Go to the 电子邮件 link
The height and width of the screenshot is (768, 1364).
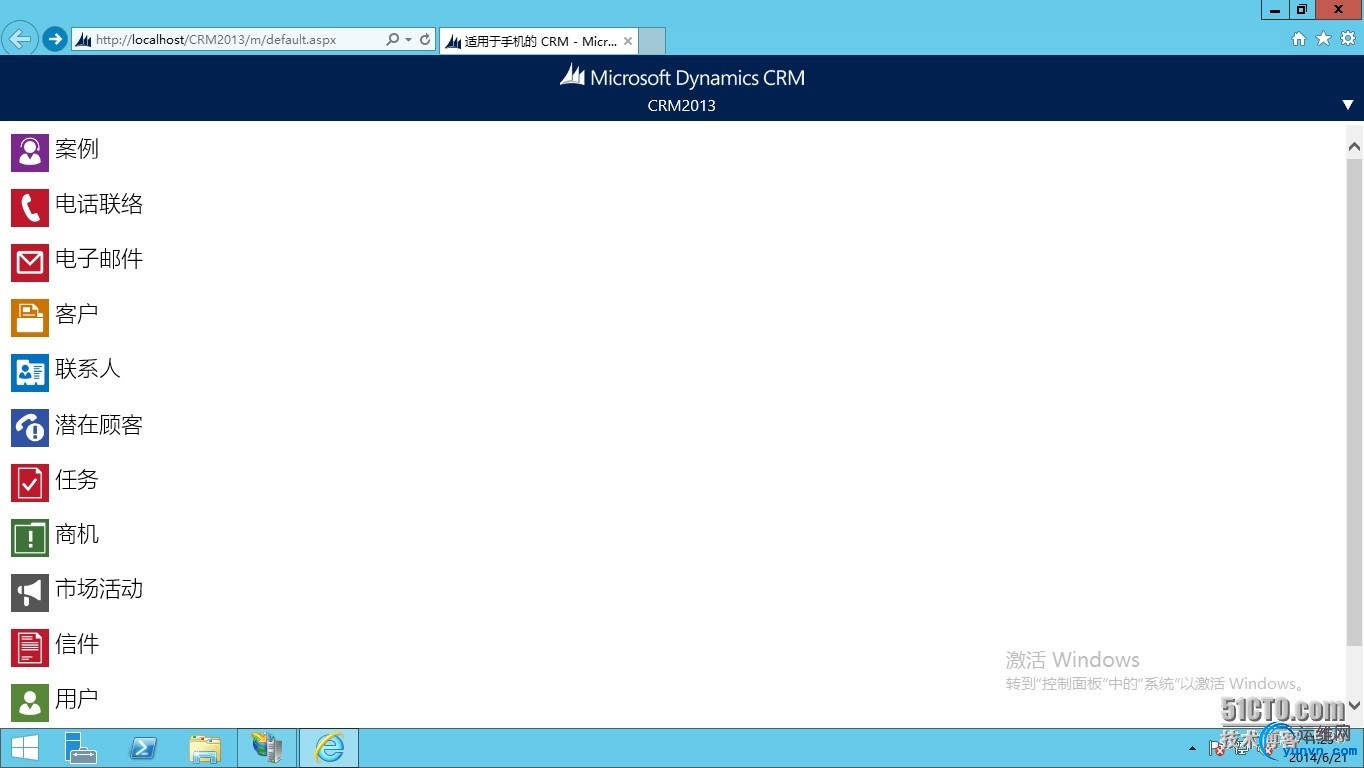pyautogui.click(x=99, y=259)
